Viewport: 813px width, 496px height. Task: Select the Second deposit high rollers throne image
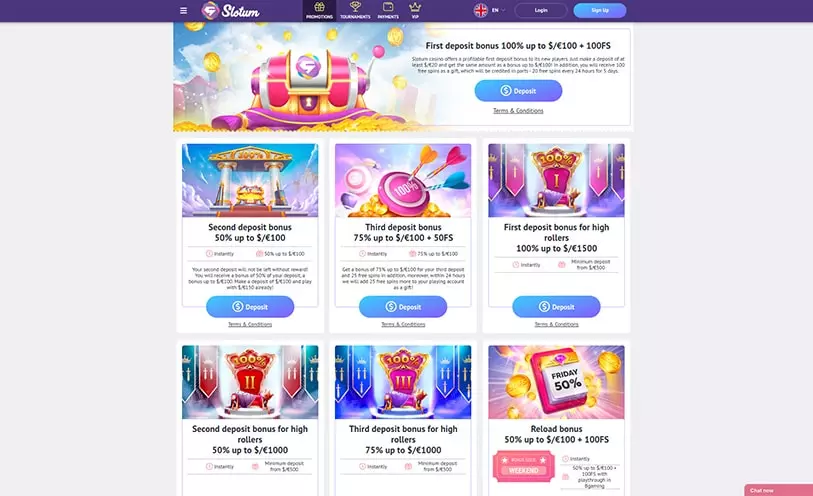coord(250,382)
